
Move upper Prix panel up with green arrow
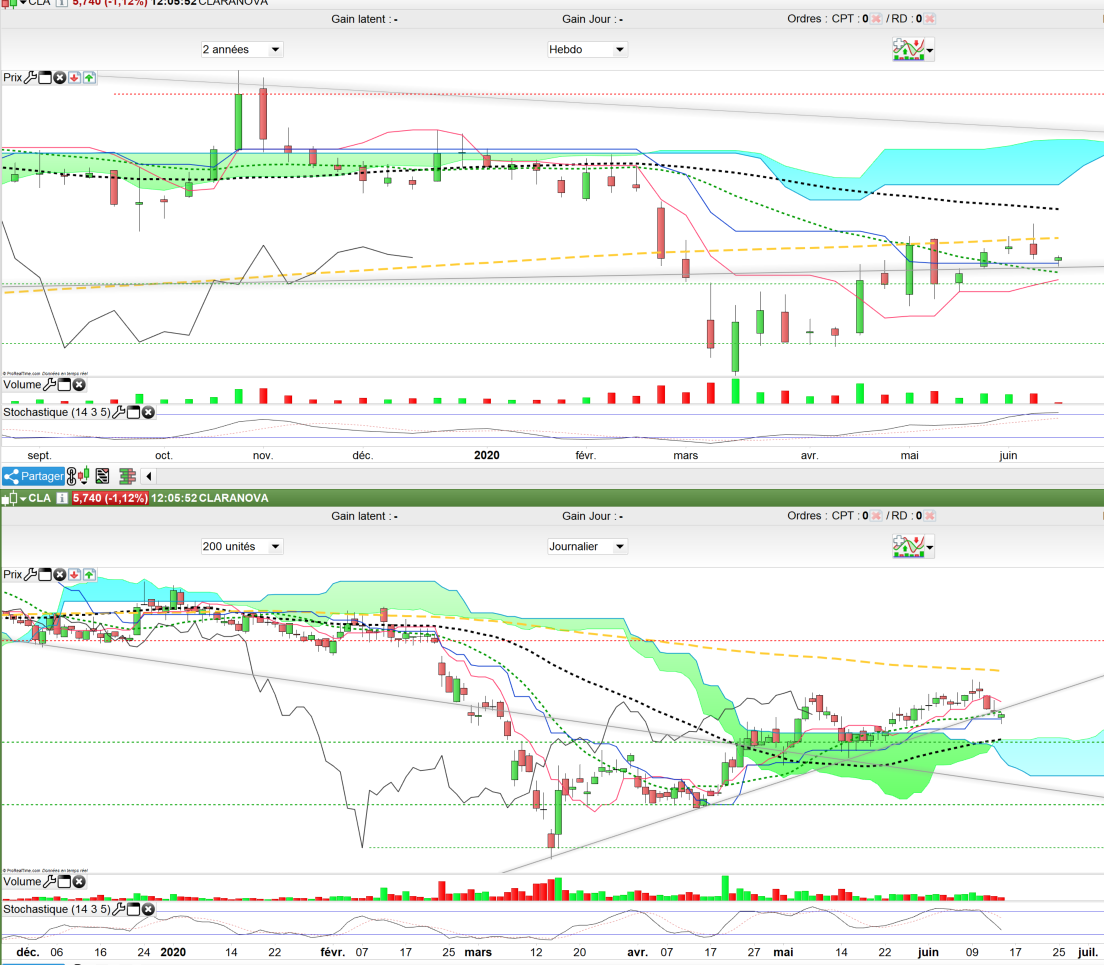pos(89,77)
